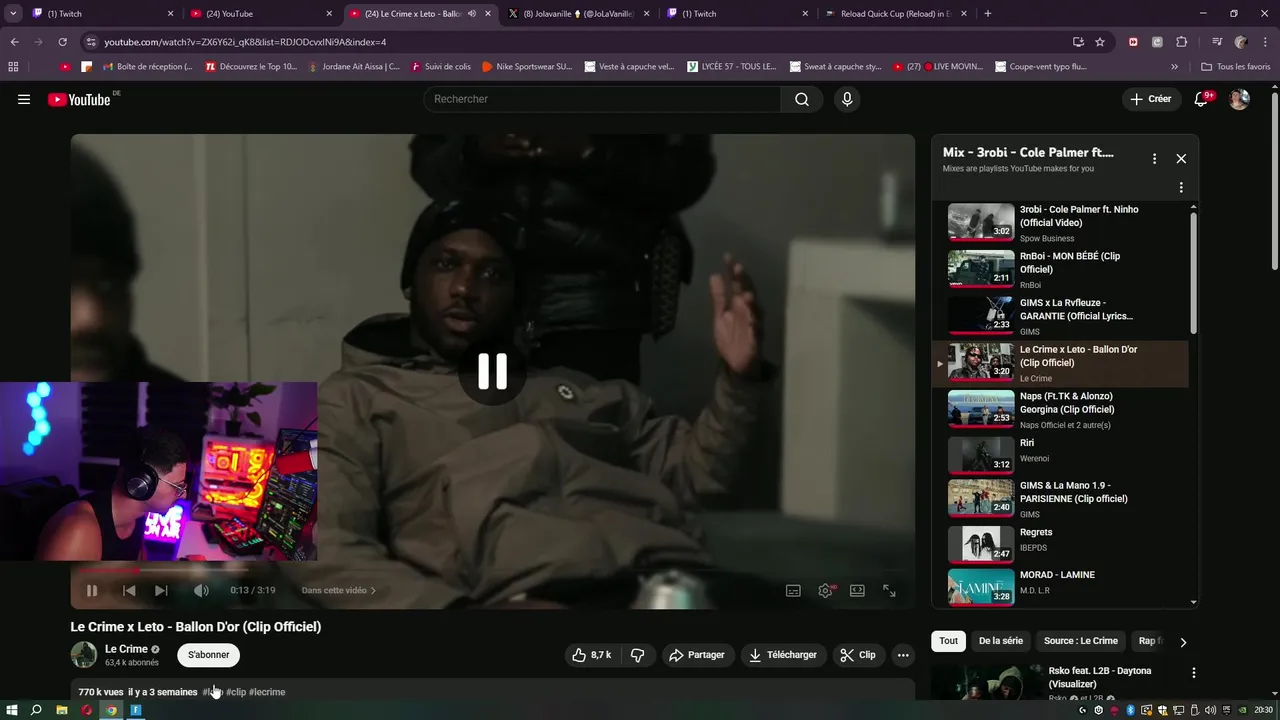Dislike the video

click(637, 655)
